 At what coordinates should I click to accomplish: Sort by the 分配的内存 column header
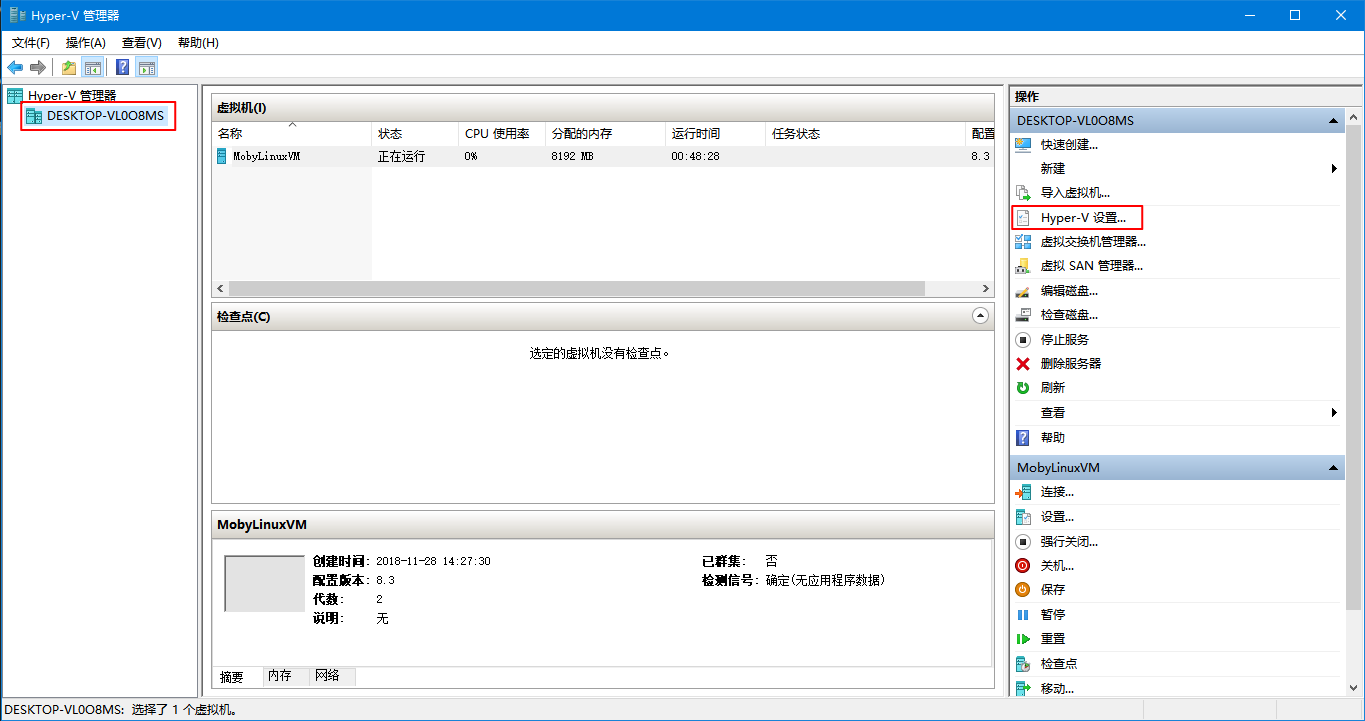point(605,133)
